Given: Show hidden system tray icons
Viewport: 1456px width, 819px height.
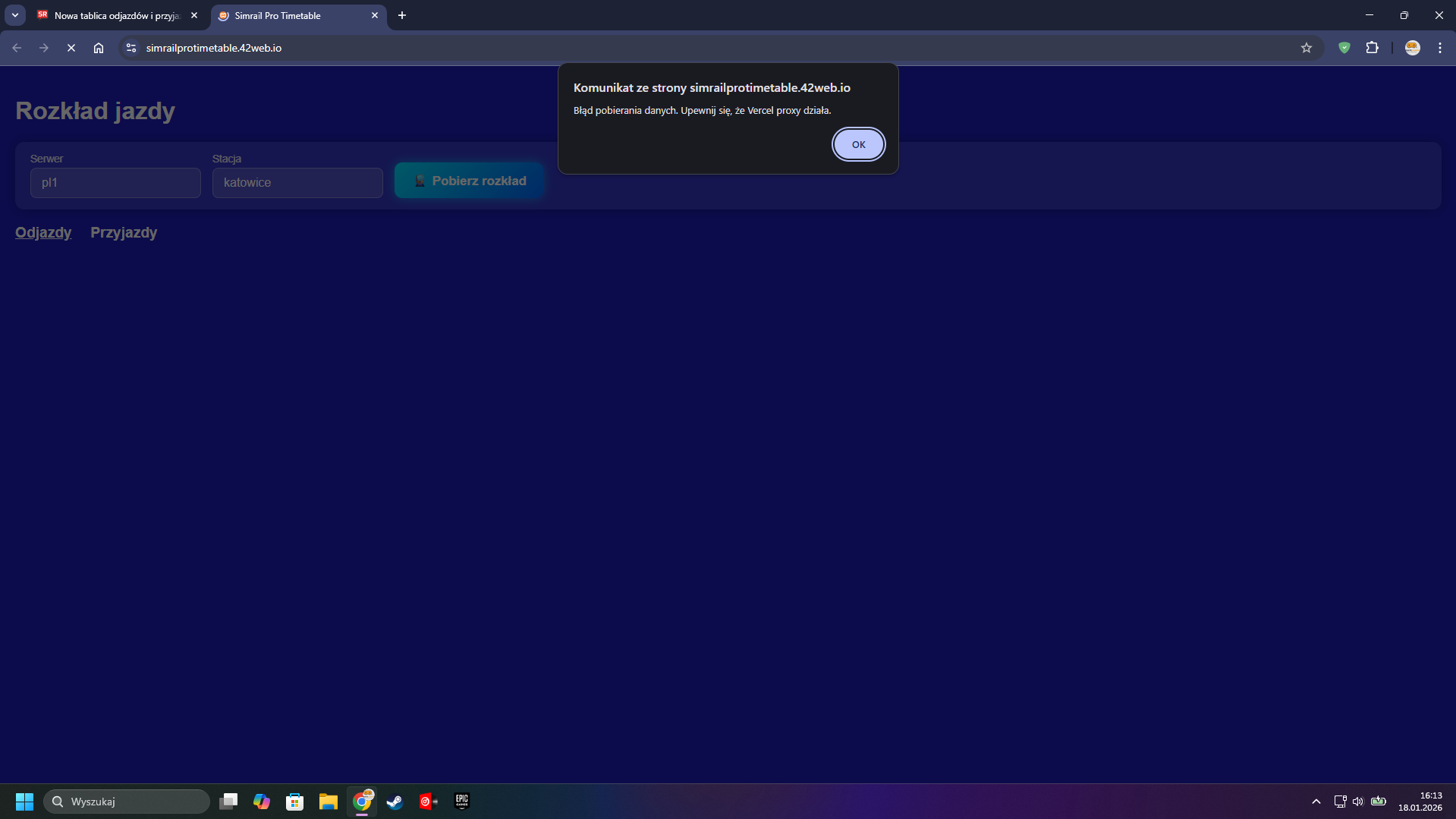Looking at the screenshot, I should pos(1316,802).
